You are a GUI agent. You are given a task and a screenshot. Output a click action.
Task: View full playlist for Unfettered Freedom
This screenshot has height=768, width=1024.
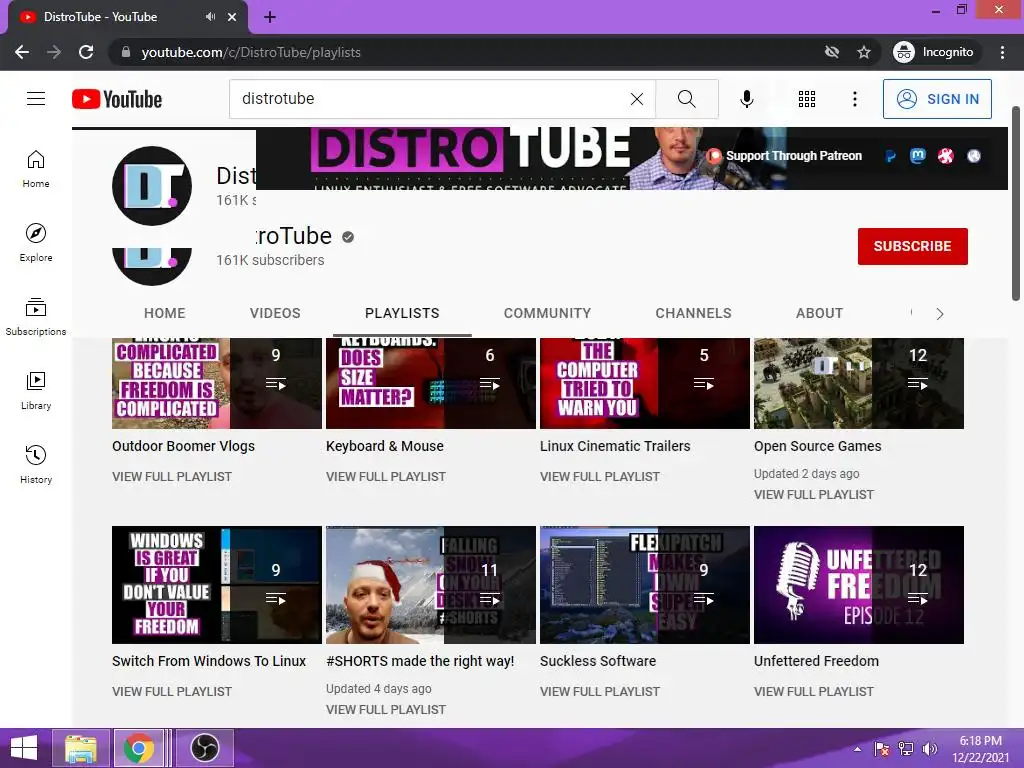[x=814, y=692]
